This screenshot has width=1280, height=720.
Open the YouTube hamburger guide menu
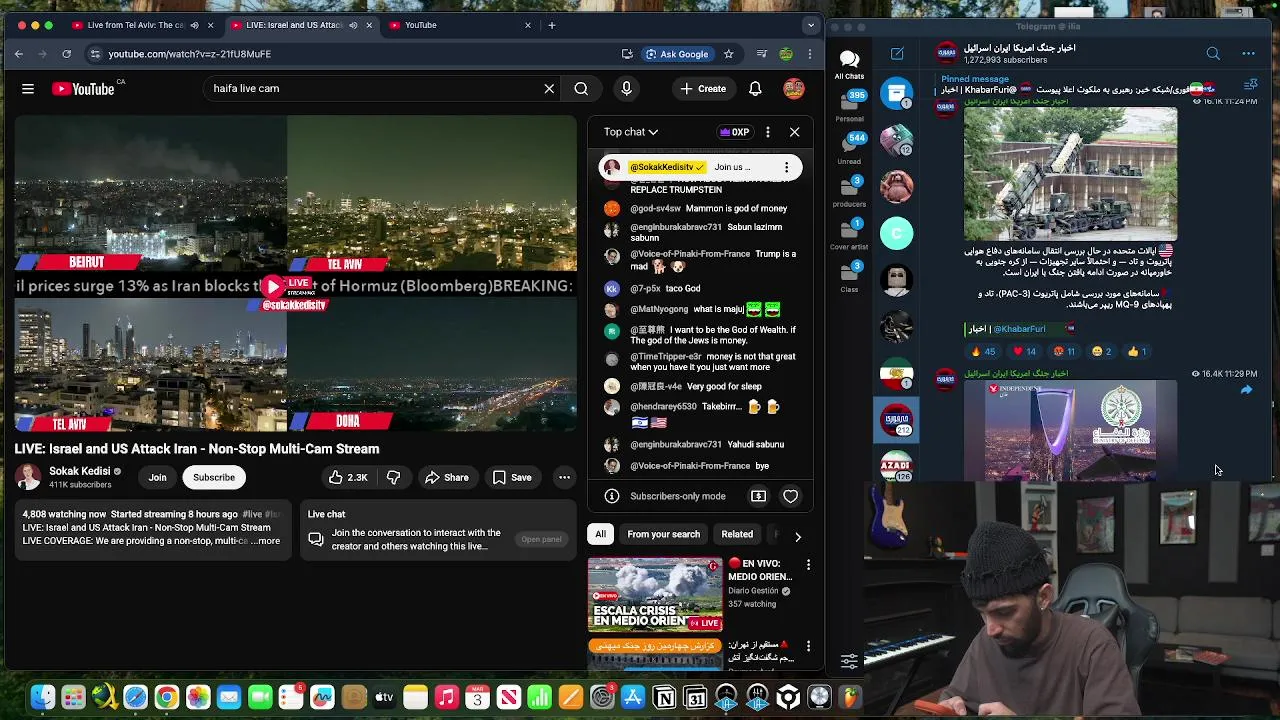28,89
